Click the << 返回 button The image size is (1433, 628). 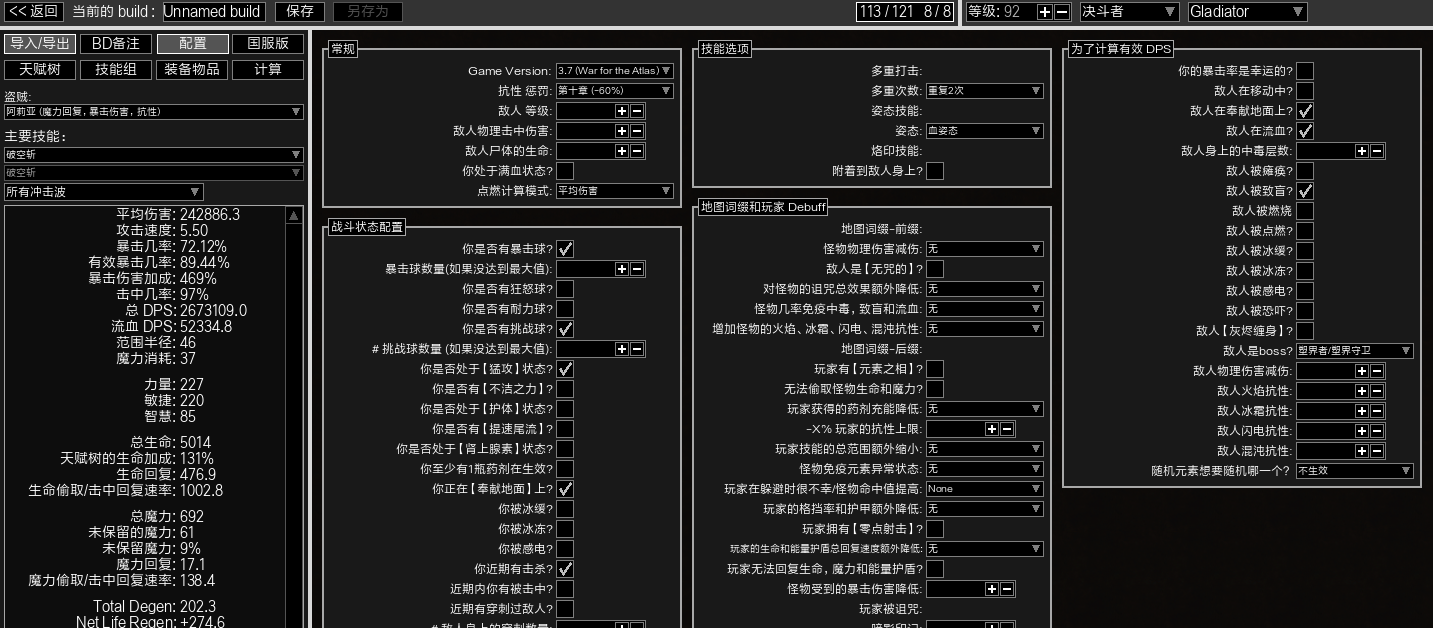pos(34,12)
